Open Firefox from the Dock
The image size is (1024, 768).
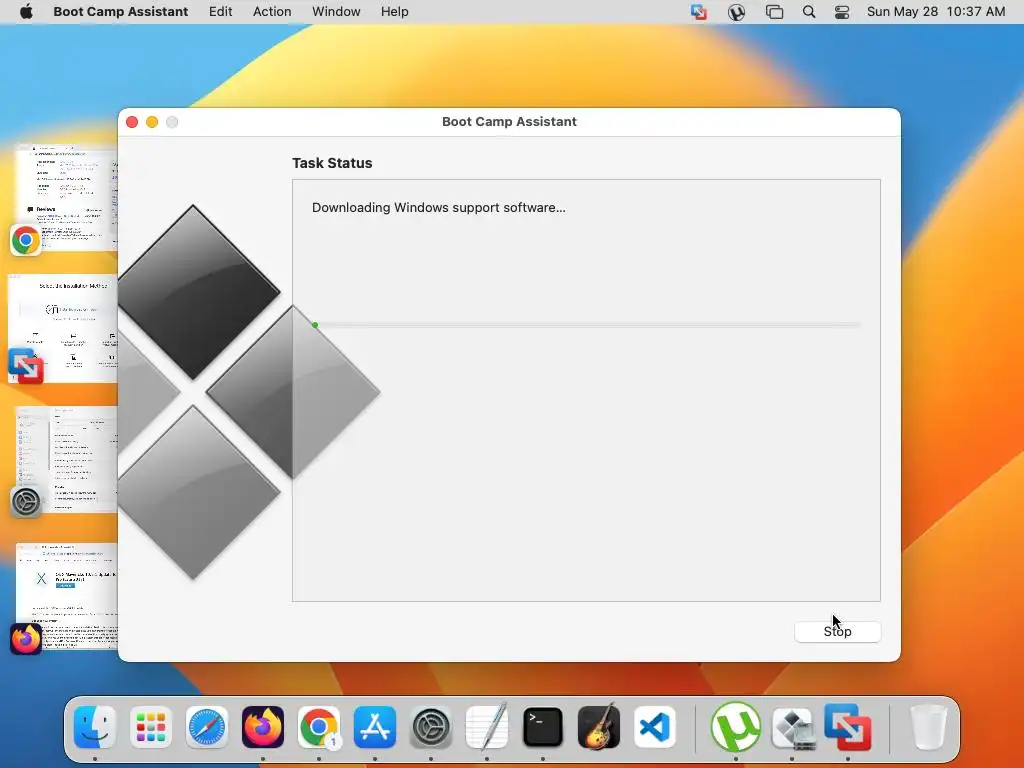[263, 727]
